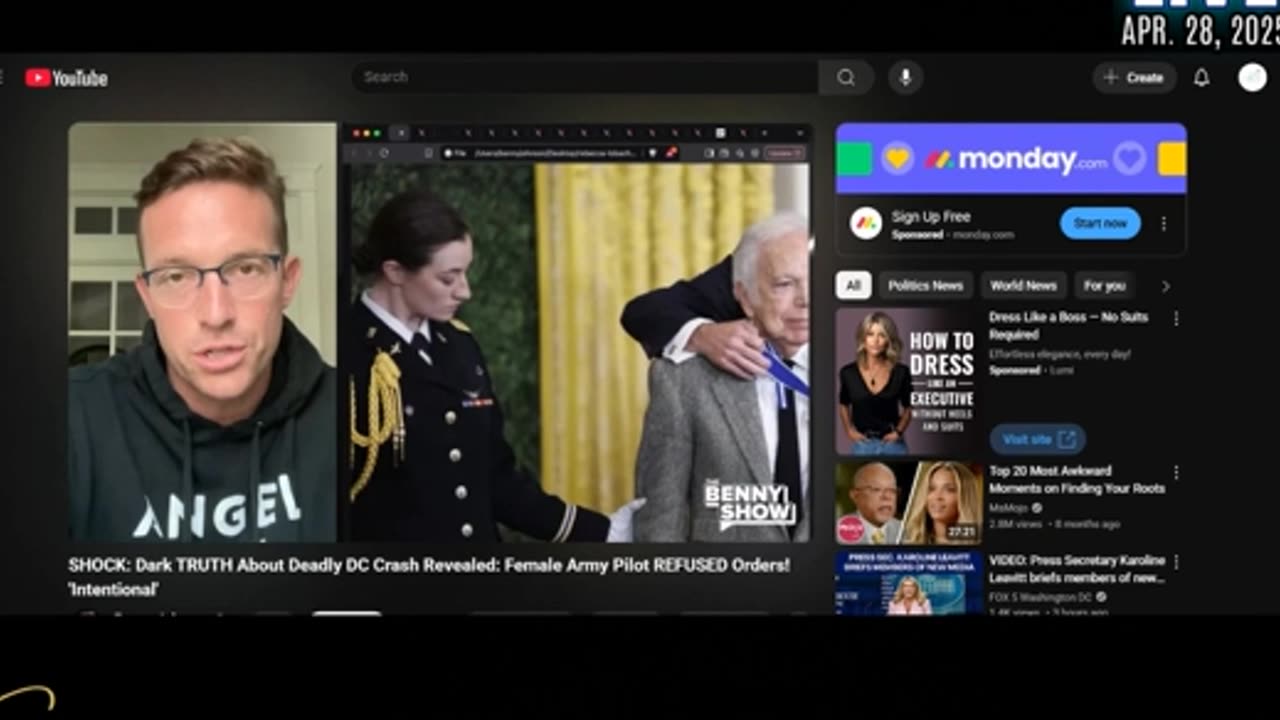Select the World News chip

click(x=1023, y=285)
